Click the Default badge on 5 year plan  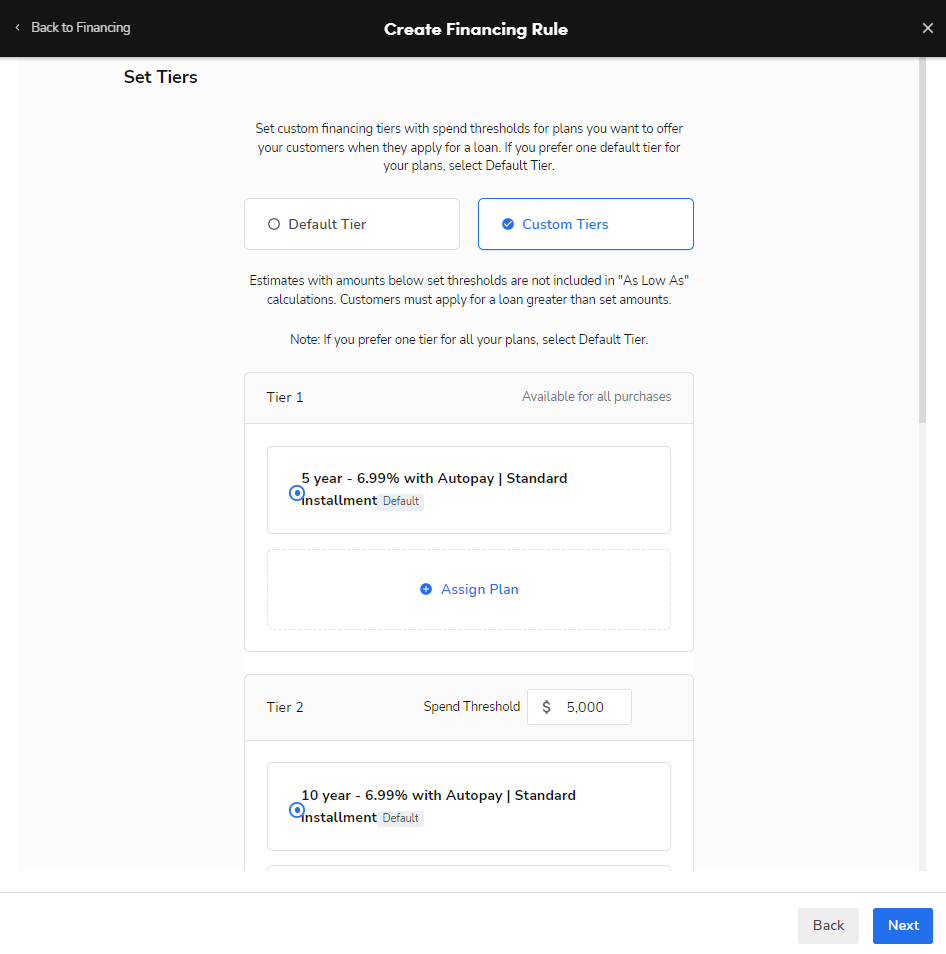400,501
